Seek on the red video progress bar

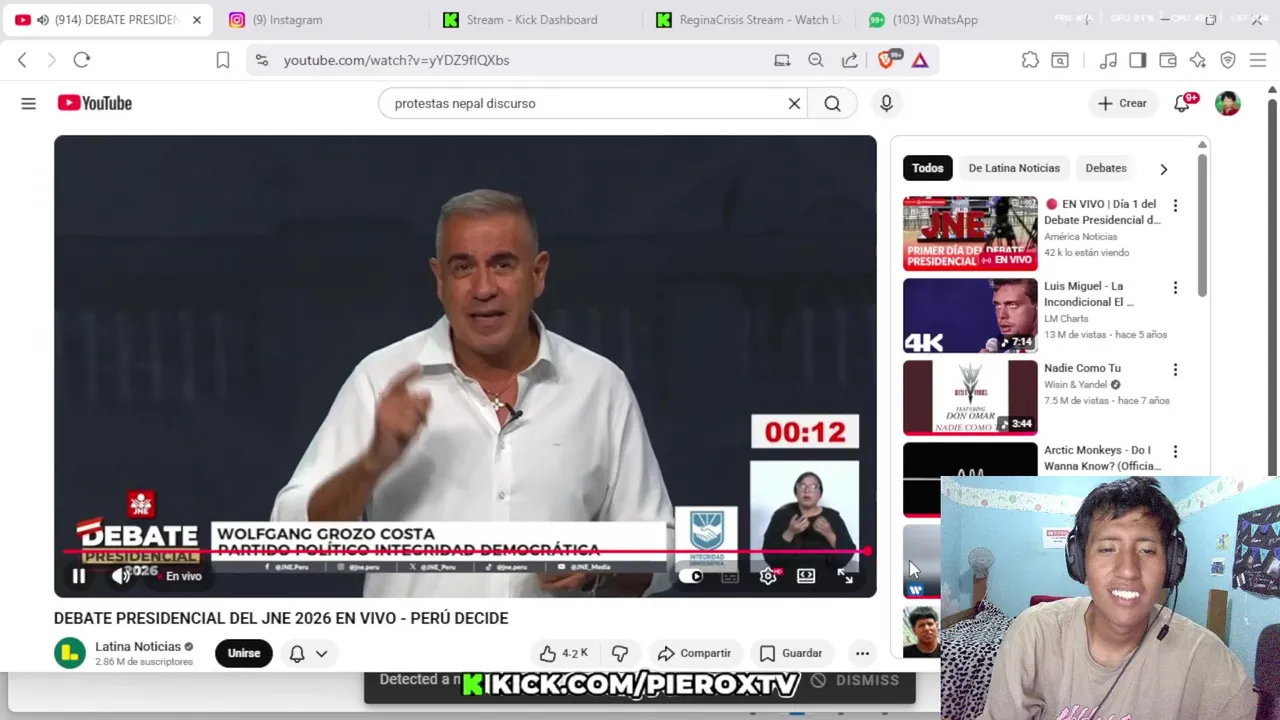[x=465, y=551]
